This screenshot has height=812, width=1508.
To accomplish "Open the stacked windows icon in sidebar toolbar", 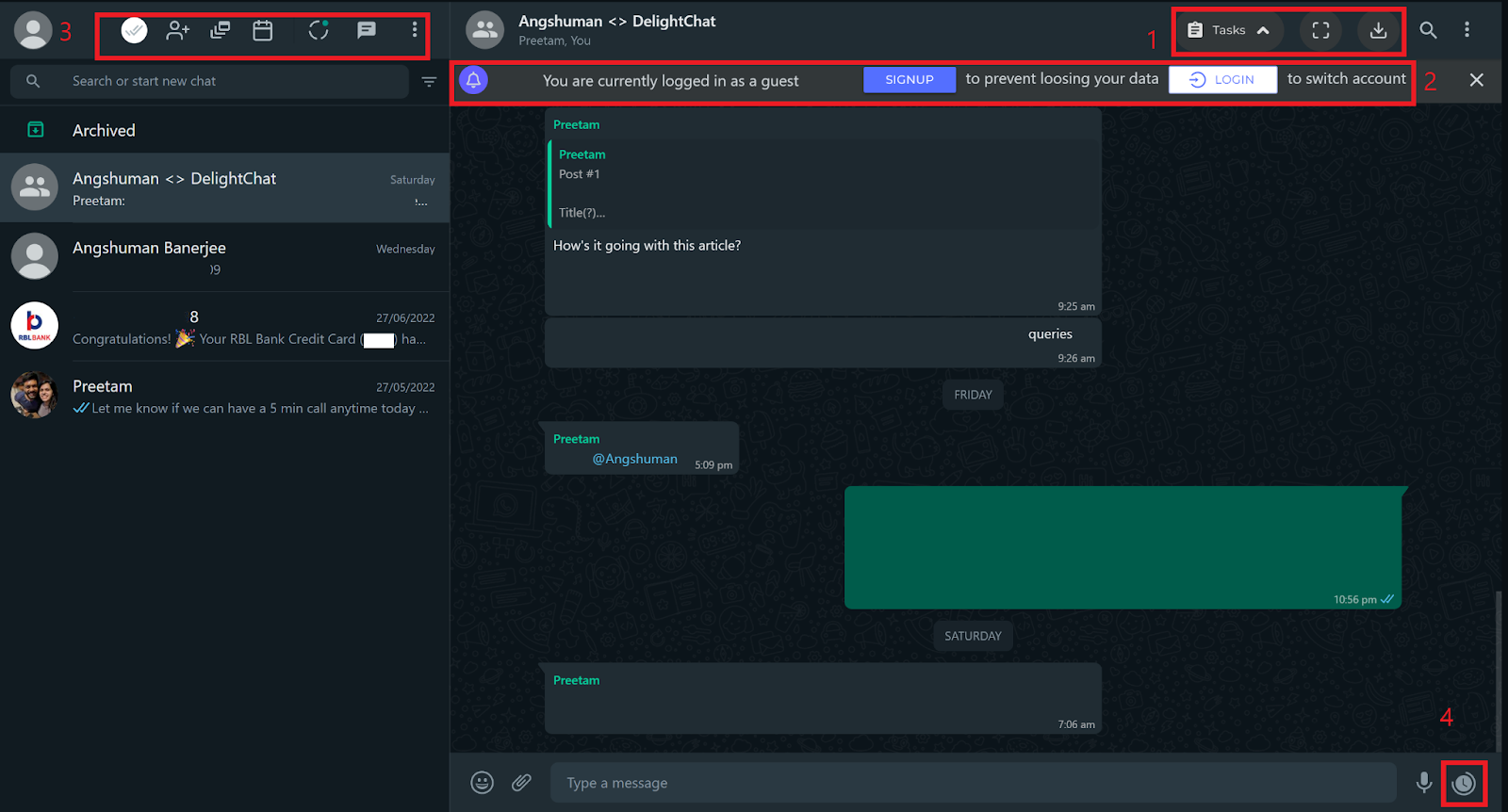I will [221, 31].
